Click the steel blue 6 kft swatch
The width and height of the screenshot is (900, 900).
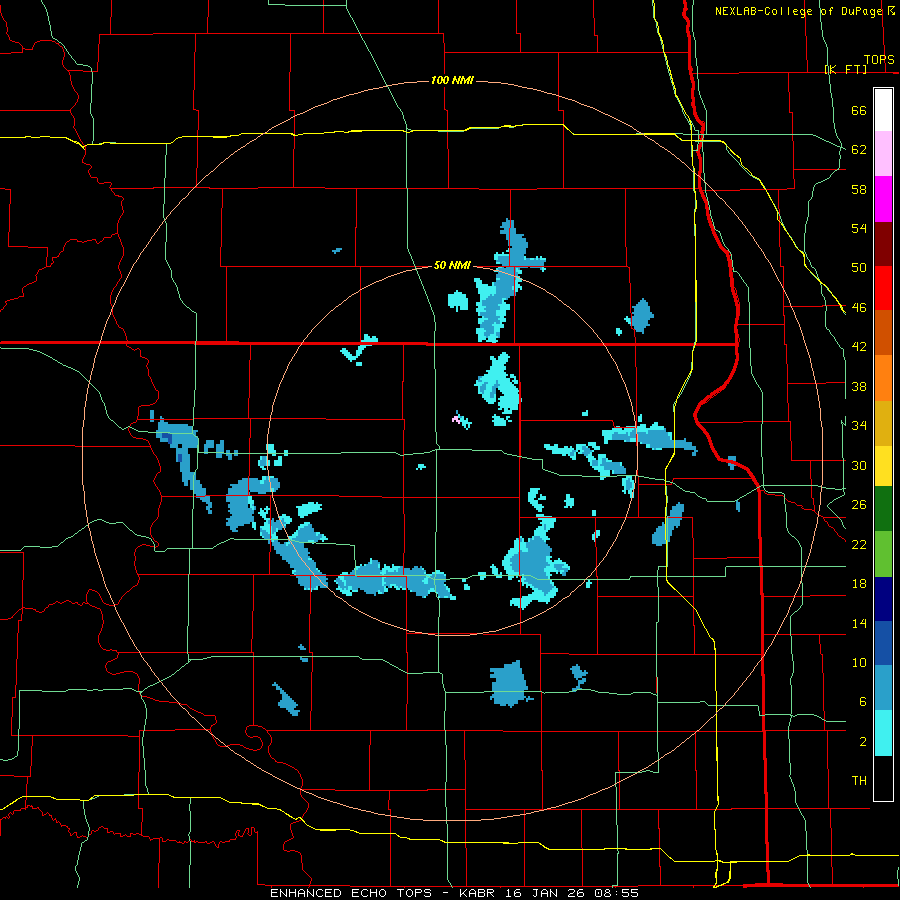click(883, 688)
